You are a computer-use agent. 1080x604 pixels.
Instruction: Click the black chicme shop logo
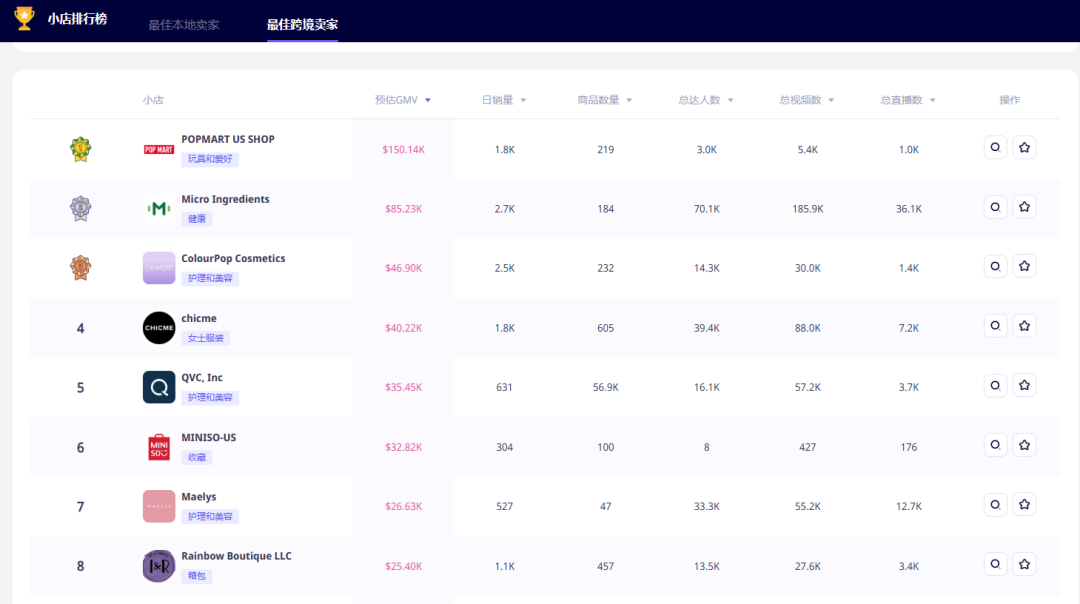159,328
